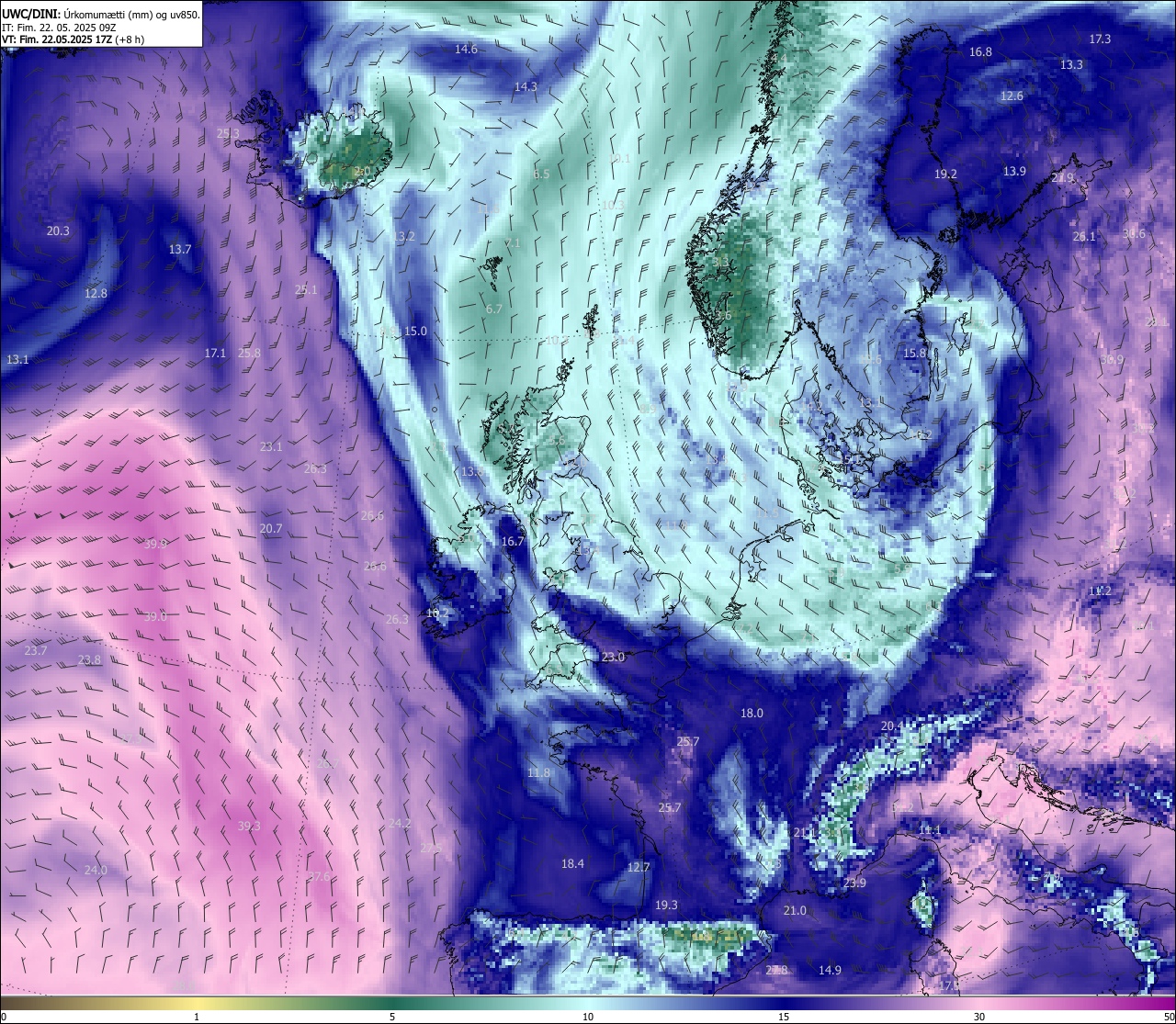This screenshot has width=1176, height=1024.
Task: Click the 23.0 value label
Action: point(613,657)
